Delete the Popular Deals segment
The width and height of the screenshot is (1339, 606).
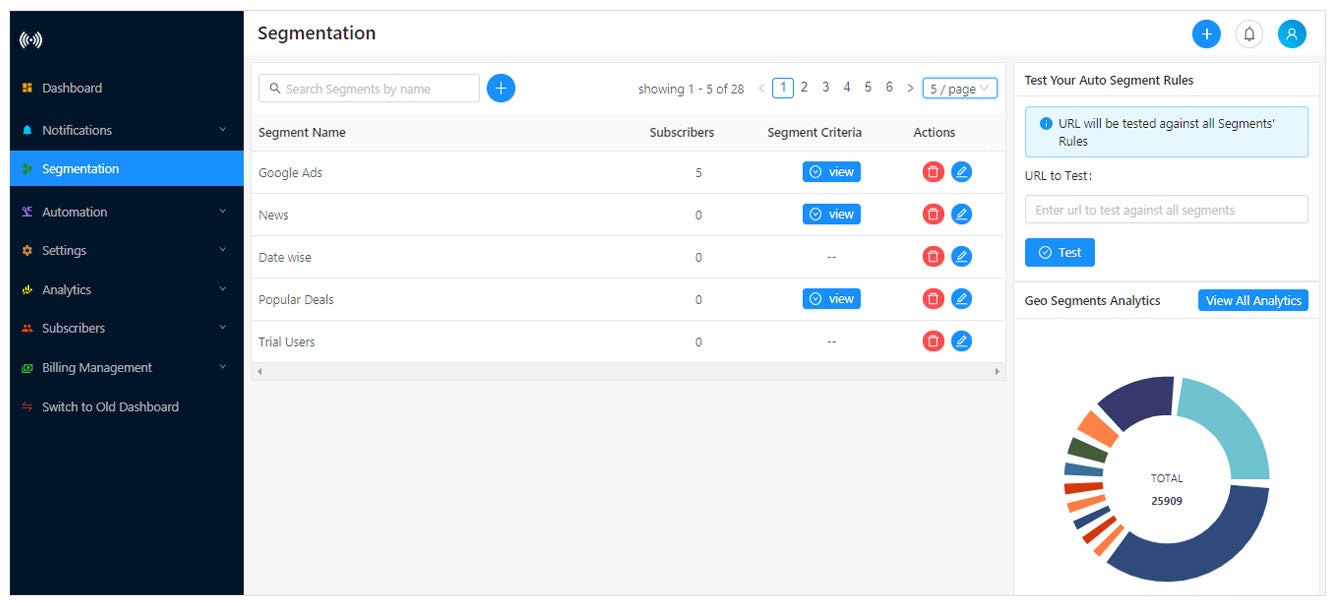click(933, 299)
